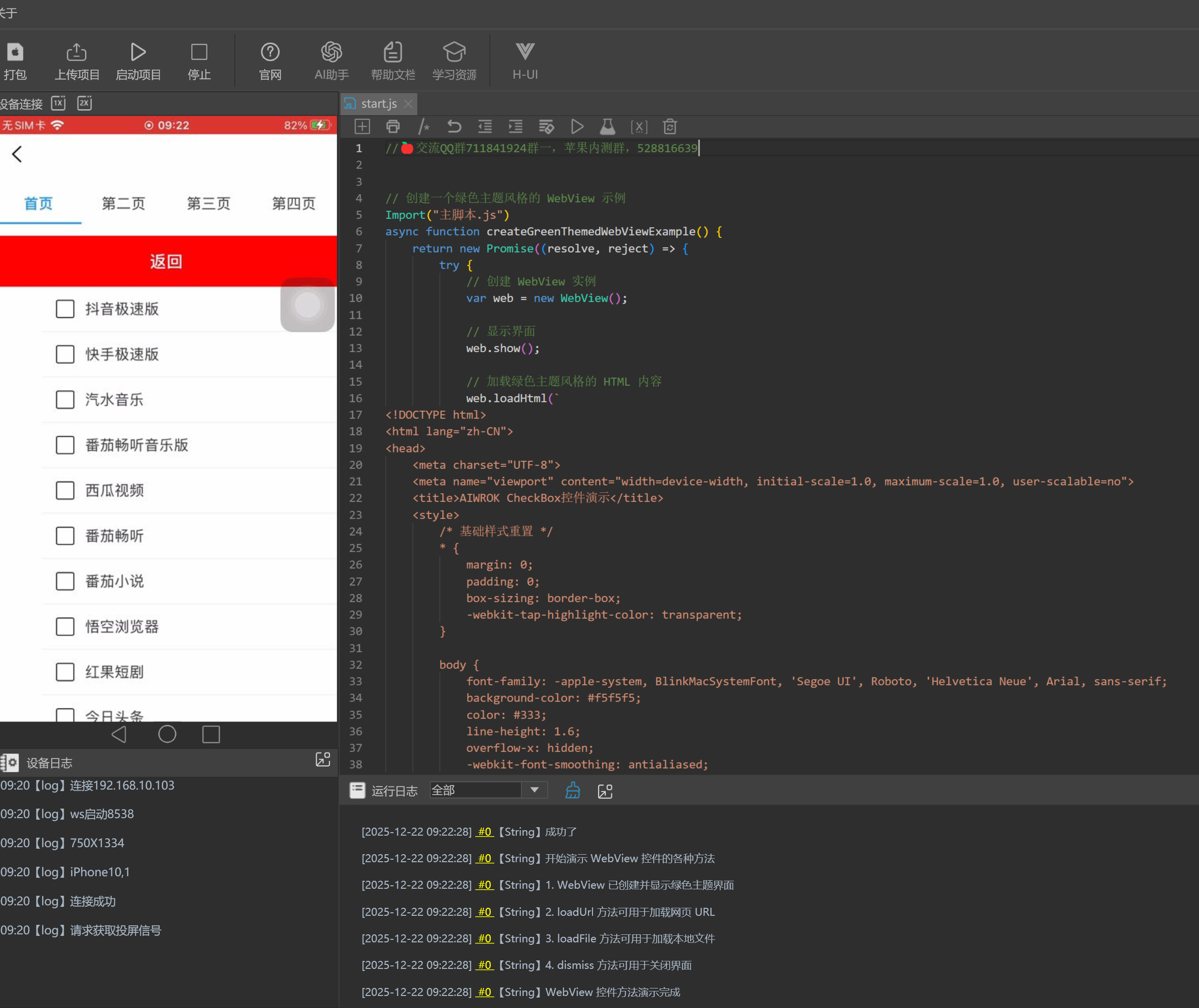The height and width of the screenshot is (1008, 1199).
Task: Expand the device log panel popout icon
Action: (323, 760)
